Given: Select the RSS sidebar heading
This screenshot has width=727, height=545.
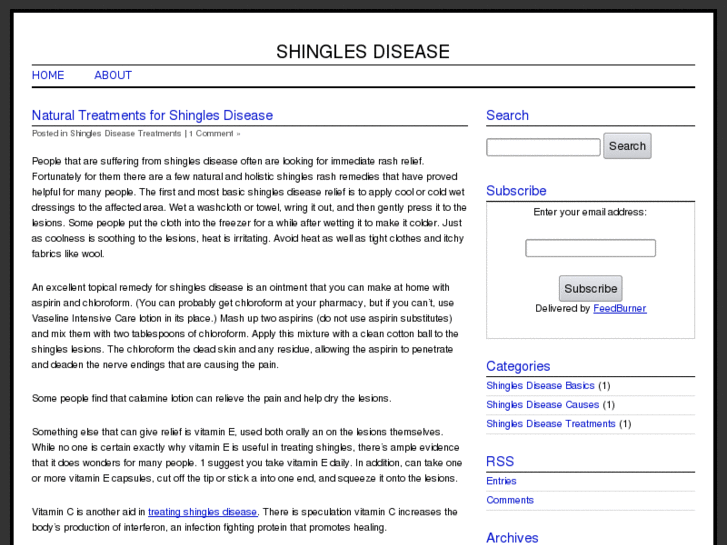Looking at the screenshot, I should click(x=500, y=461).
